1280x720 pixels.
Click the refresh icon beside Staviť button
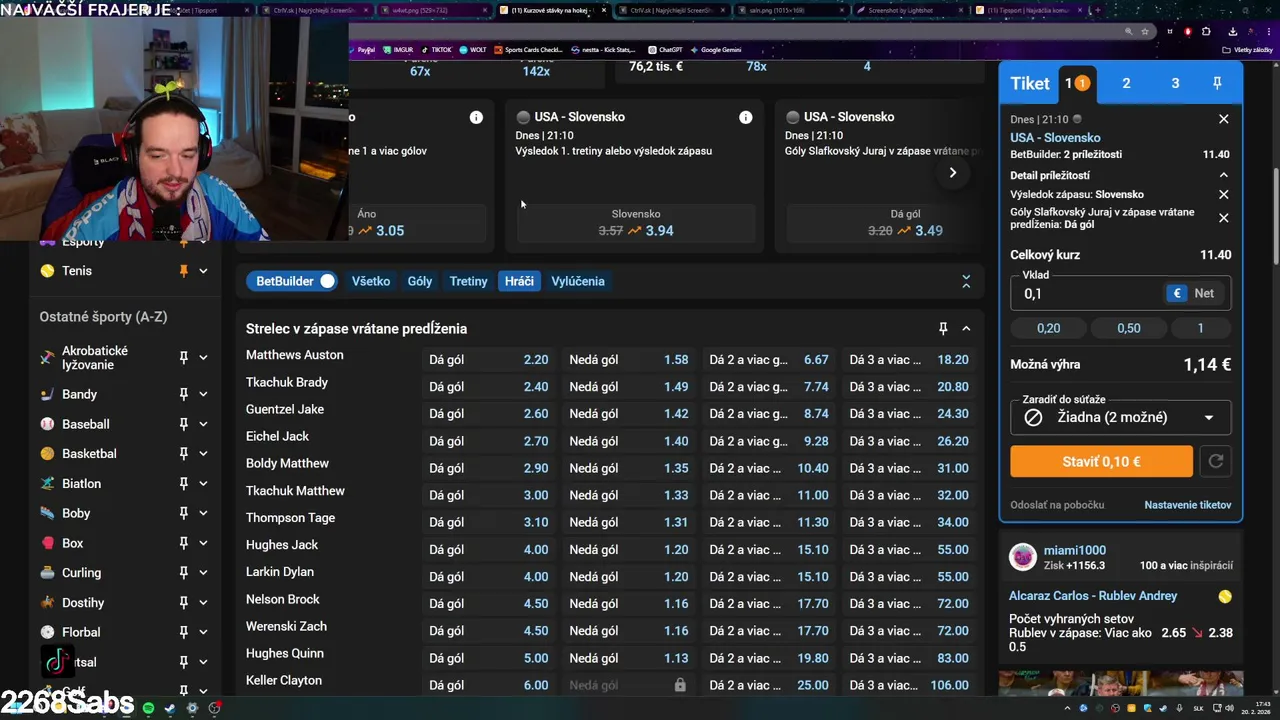click(1216, 461)
